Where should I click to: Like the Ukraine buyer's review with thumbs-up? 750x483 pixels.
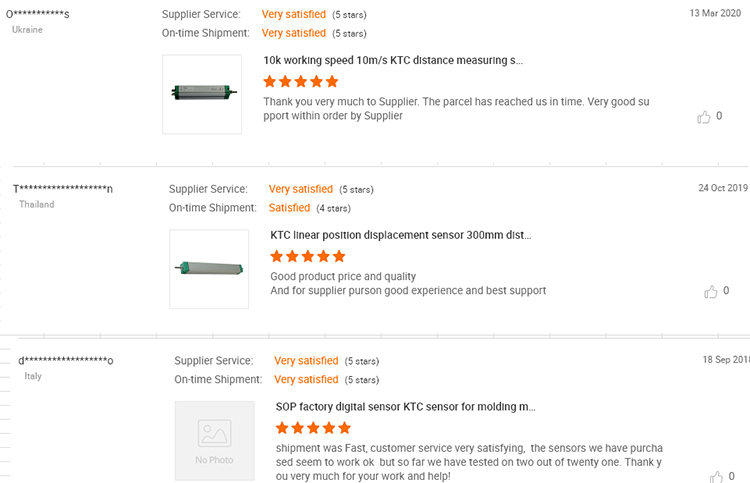[x=703, y=117]
